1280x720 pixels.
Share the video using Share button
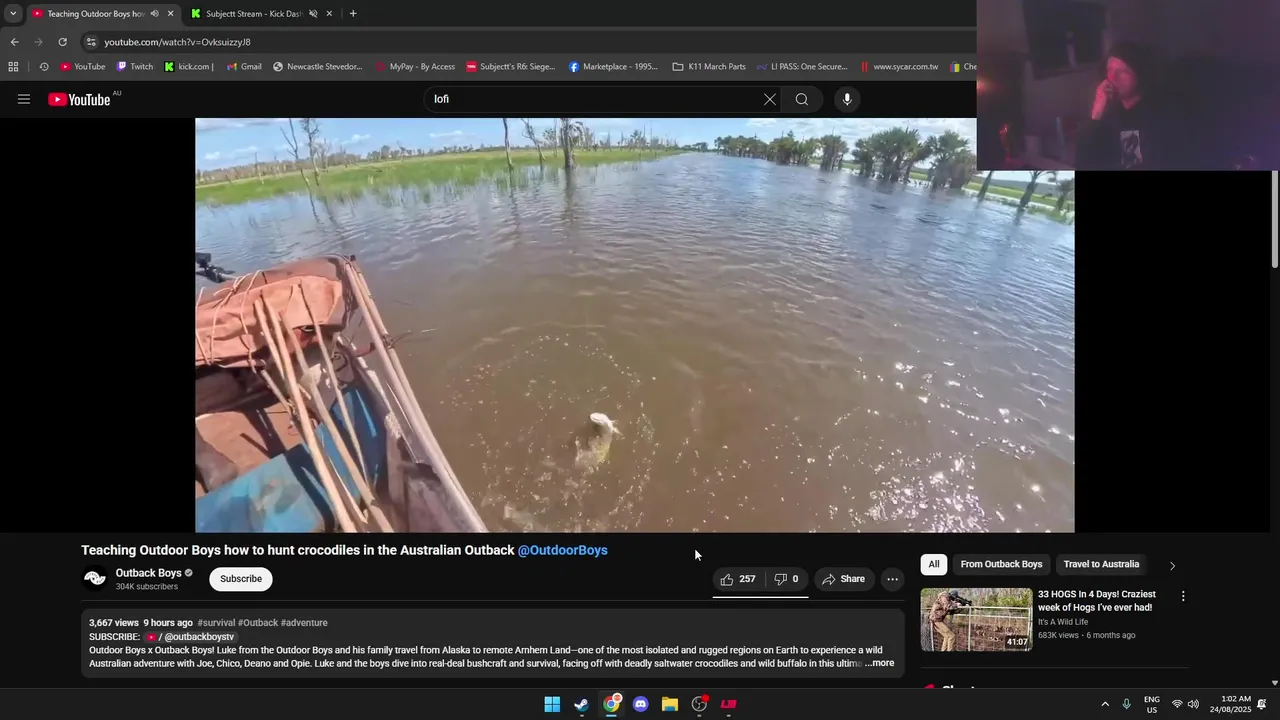click(843, 579)
